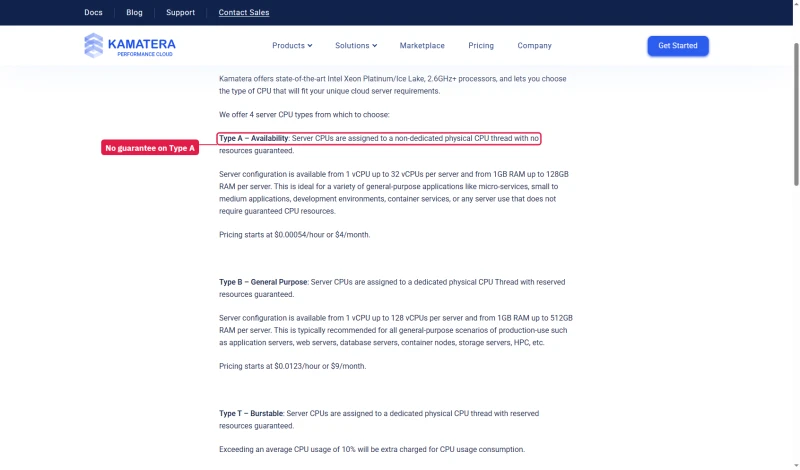Click the page vertical scrollbar thumb

click(796, 115)
